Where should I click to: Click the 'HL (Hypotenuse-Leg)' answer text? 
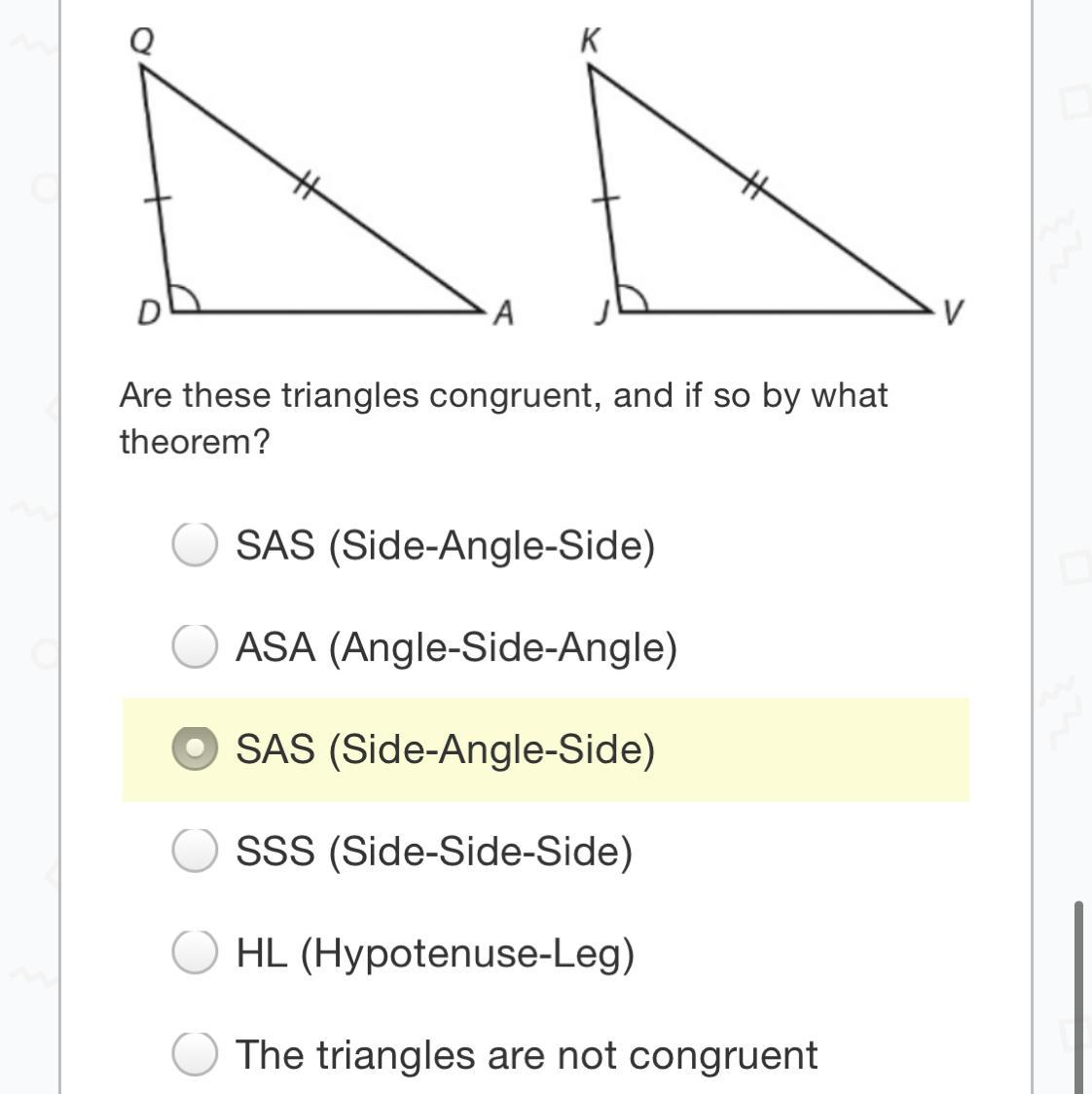434,952
